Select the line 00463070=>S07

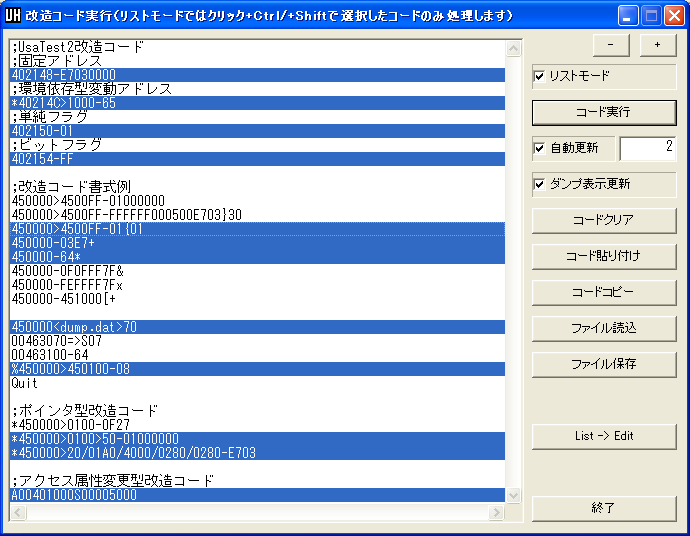257,341
